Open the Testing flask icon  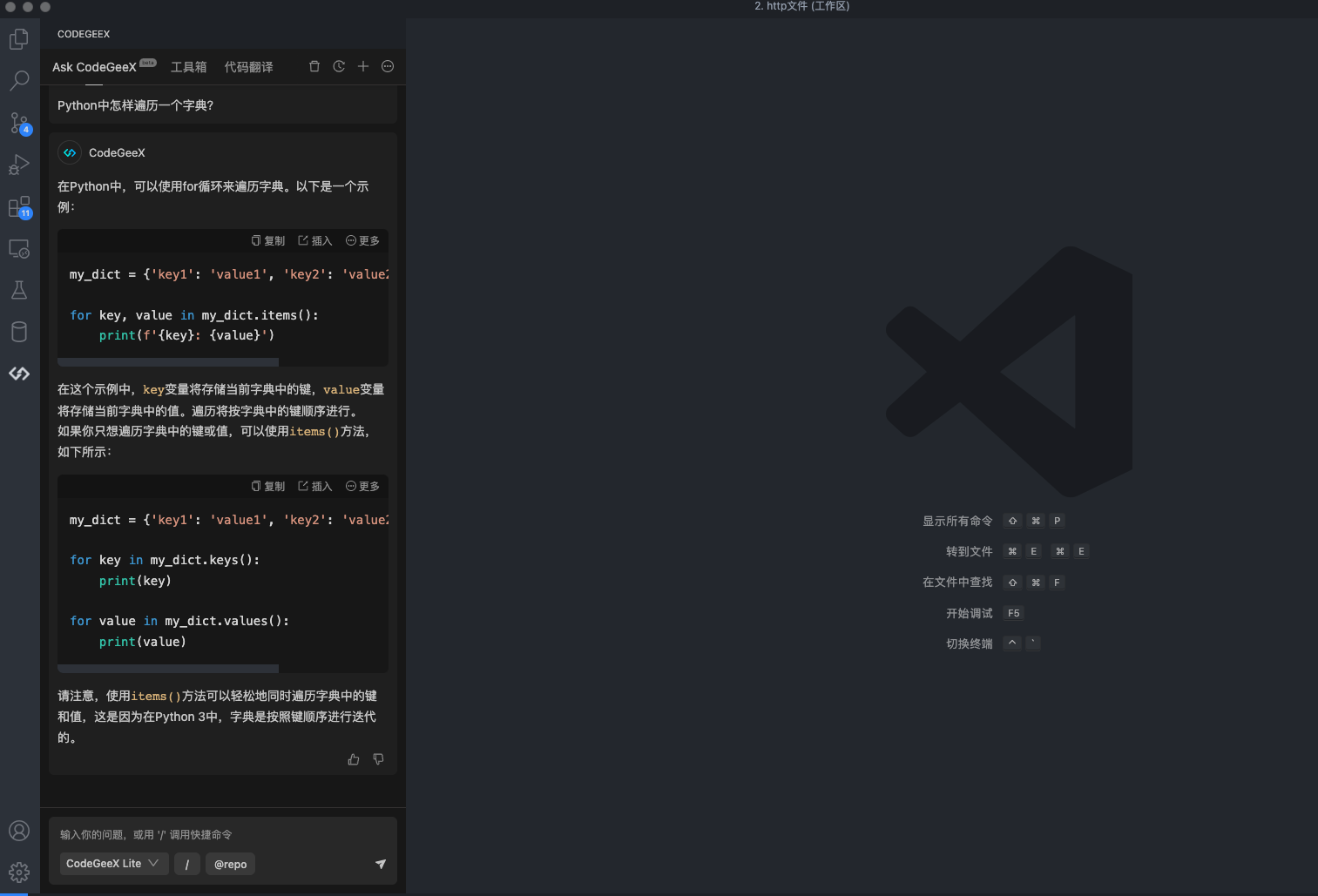pyautogui.click(x=19, y=290)
